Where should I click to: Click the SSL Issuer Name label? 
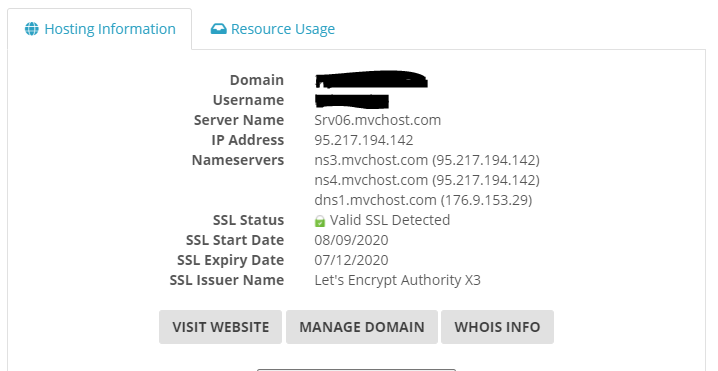227,280
